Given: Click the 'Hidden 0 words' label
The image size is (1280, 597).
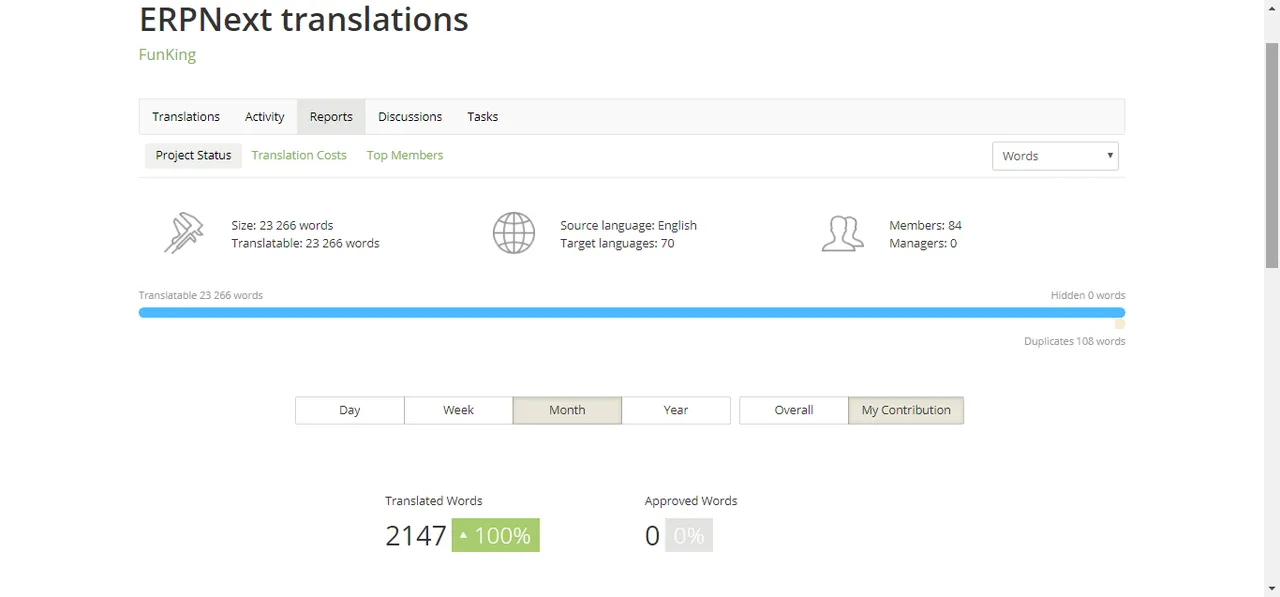Looking at the screenshot, I should point(1088,295).
